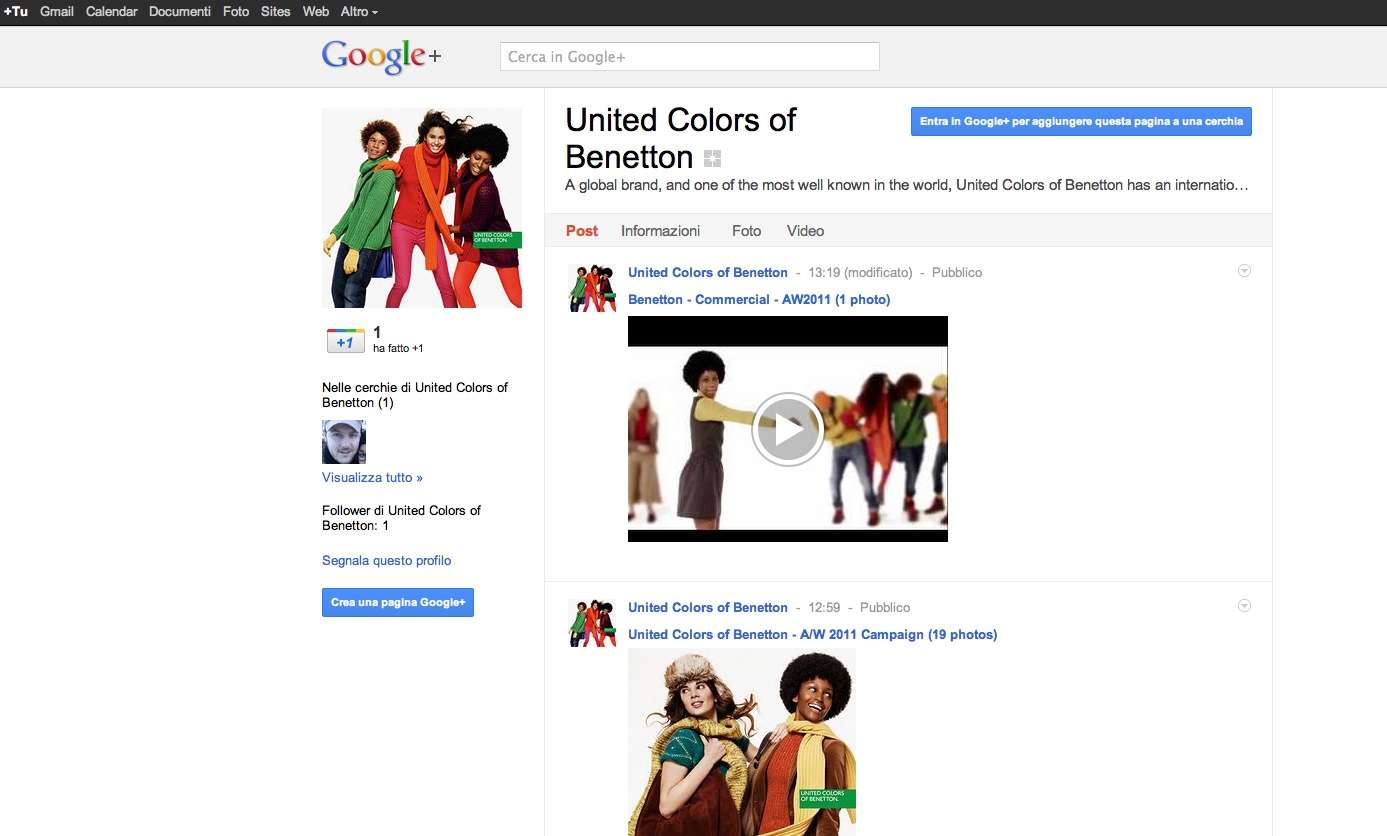Click Segnala questo profilo link

pos(386,561)
